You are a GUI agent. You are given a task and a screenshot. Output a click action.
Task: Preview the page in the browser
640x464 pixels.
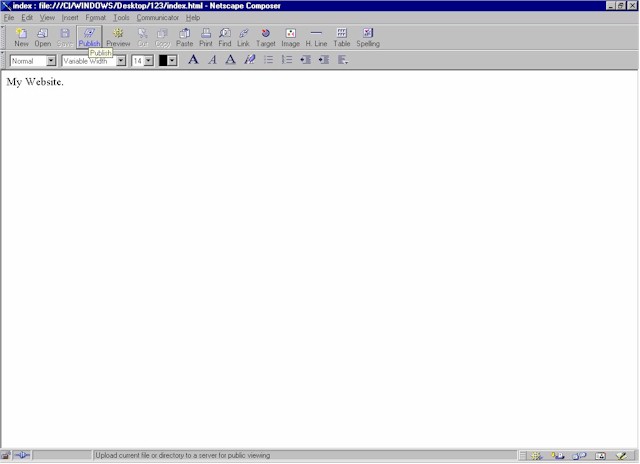[118, 38]
